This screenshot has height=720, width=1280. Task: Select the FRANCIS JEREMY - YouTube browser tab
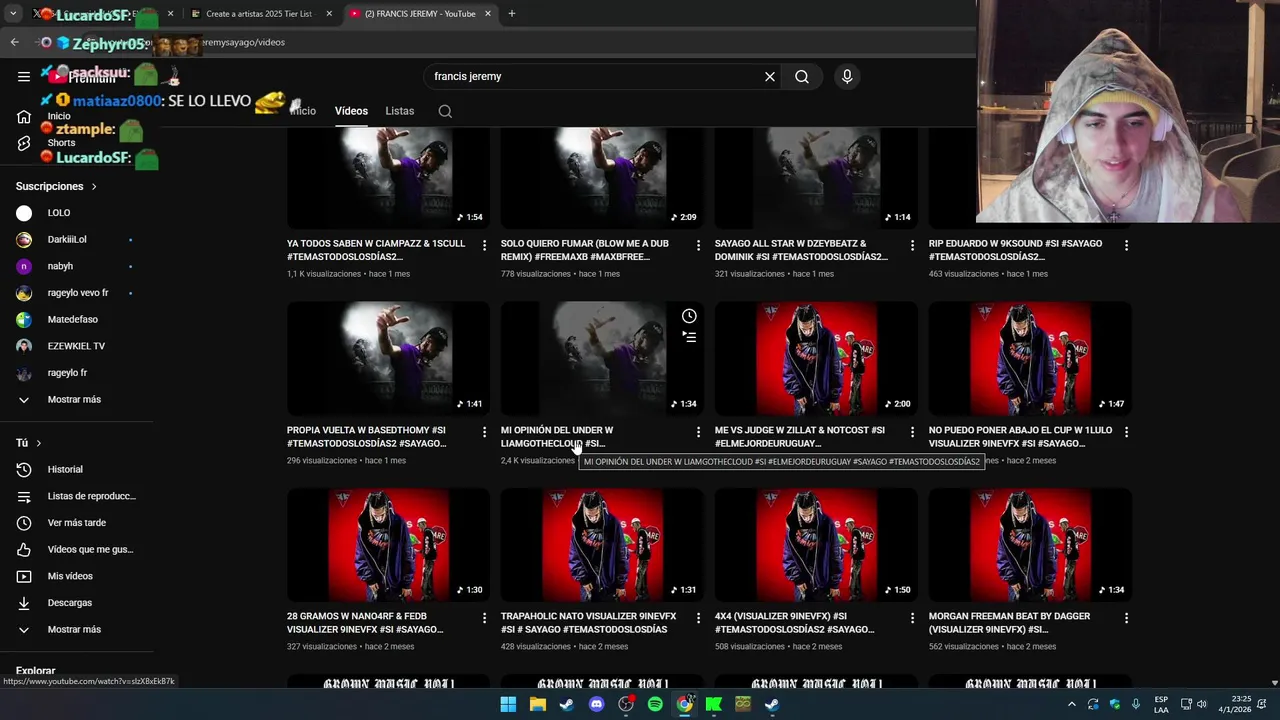(419, 14)
